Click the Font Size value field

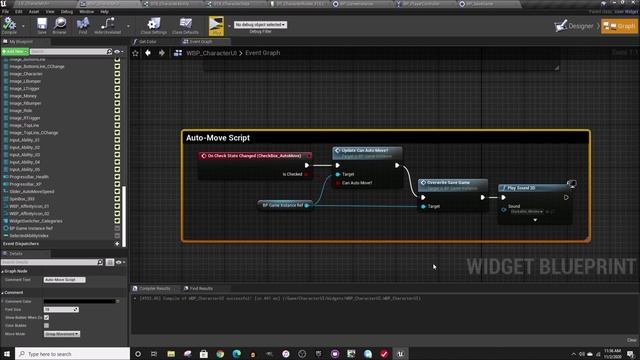pos(61,309)
